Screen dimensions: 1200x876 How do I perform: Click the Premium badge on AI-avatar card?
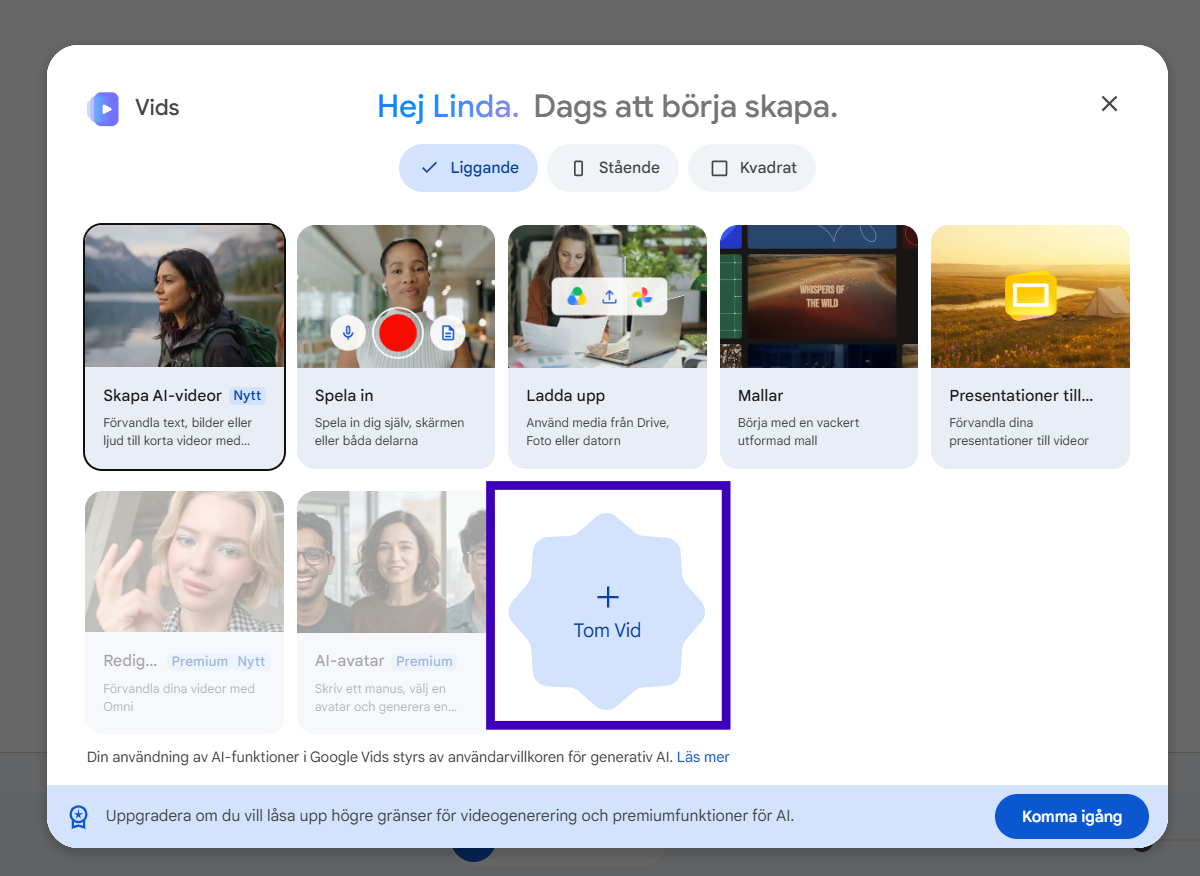pyautogui.click(x=424, y=661)
